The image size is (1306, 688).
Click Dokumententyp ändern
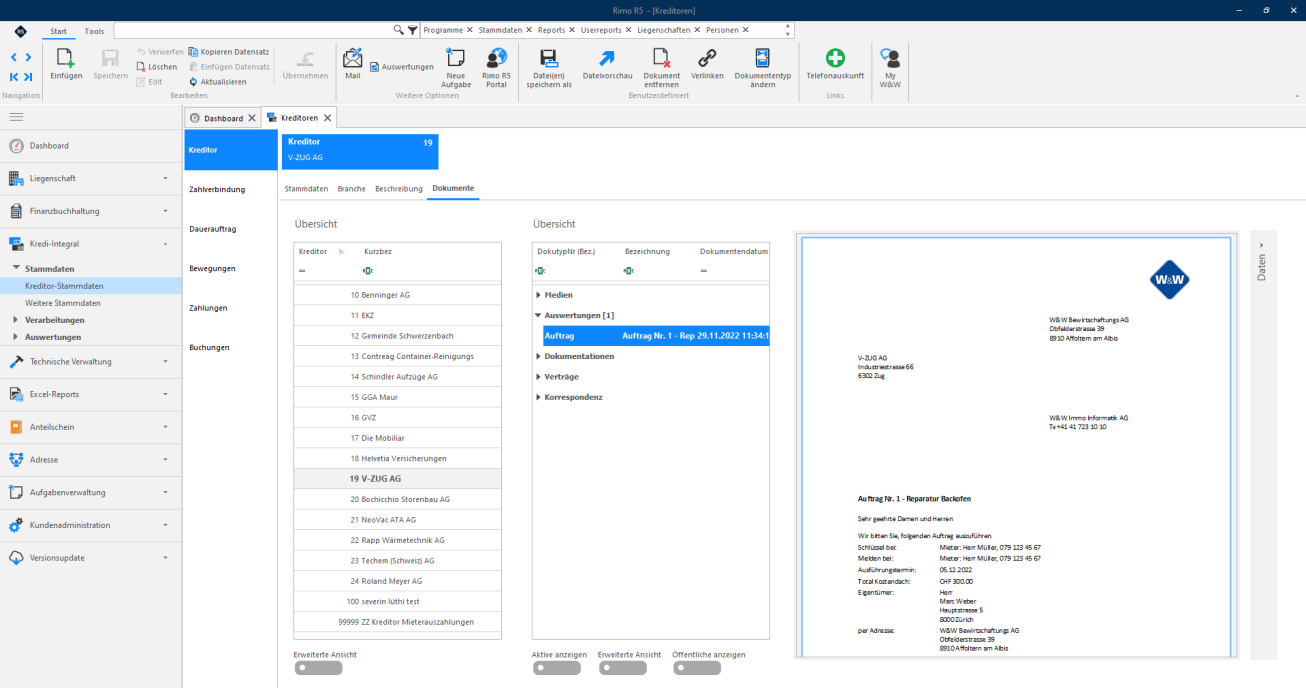pos(762,68)
